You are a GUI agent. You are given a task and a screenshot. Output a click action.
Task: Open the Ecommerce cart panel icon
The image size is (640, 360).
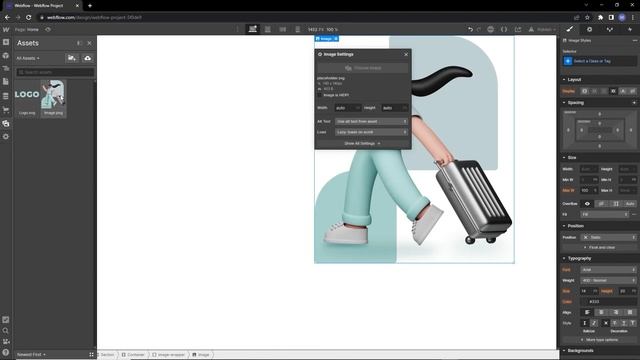6,109
